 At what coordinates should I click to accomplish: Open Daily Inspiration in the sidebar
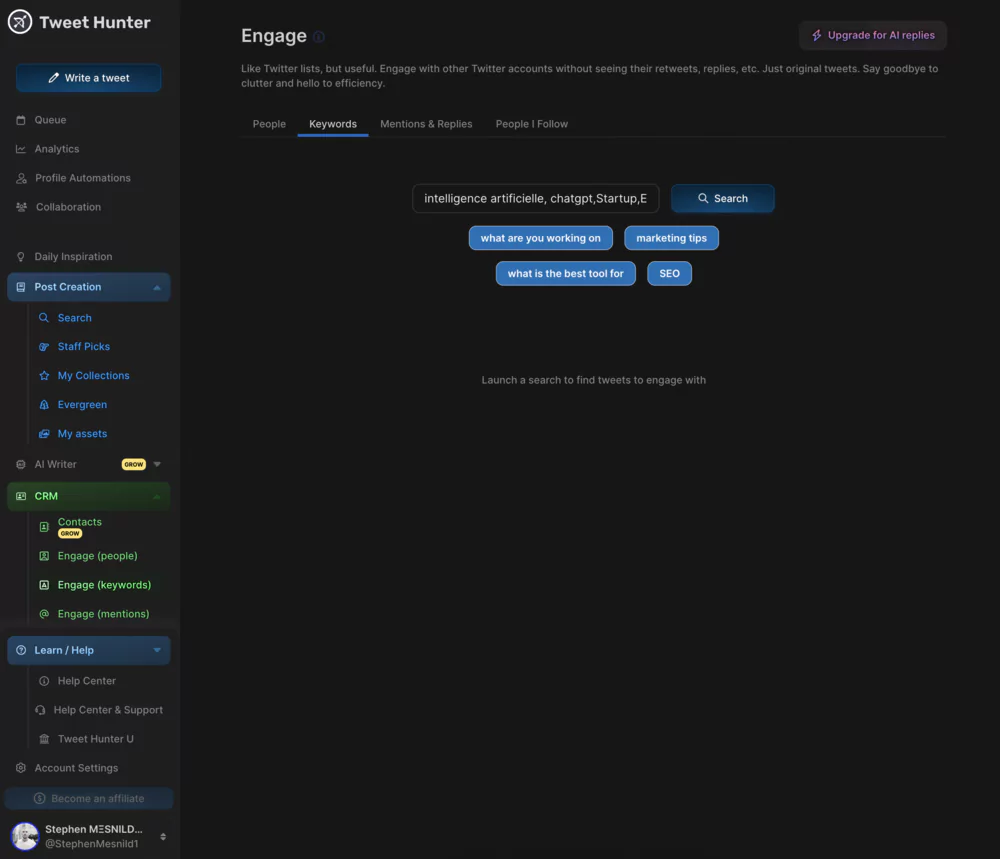tap(73, 256)
